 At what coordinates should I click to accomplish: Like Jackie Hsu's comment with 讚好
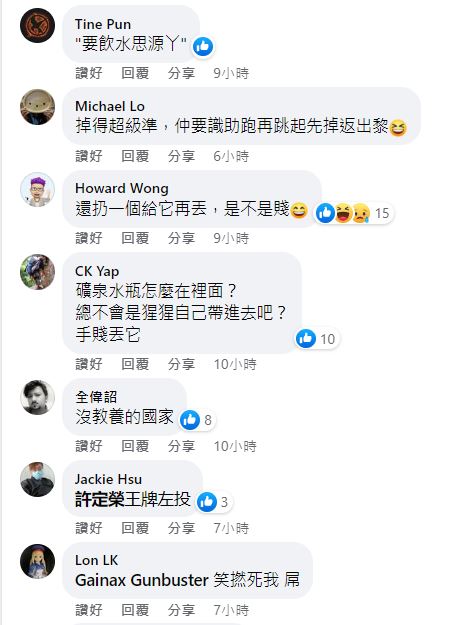click(89, 528)
